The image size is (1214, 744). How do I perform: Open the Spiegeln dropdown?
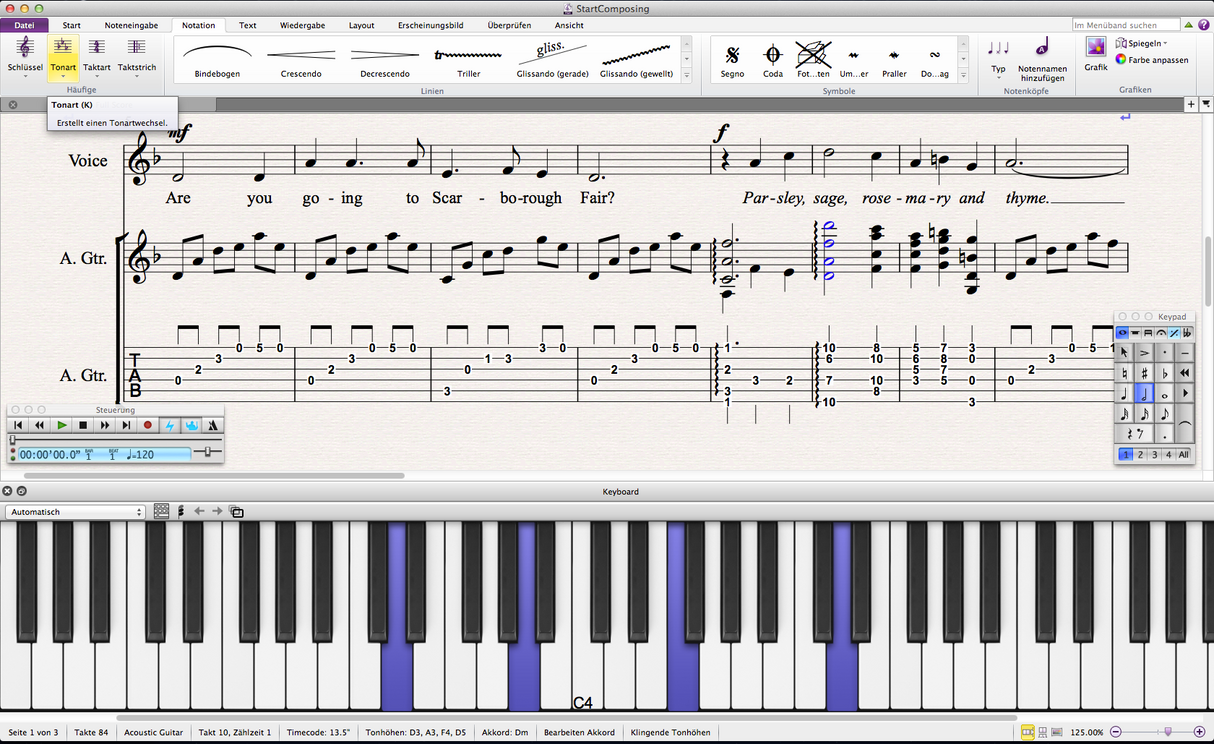click(1141, 43)
